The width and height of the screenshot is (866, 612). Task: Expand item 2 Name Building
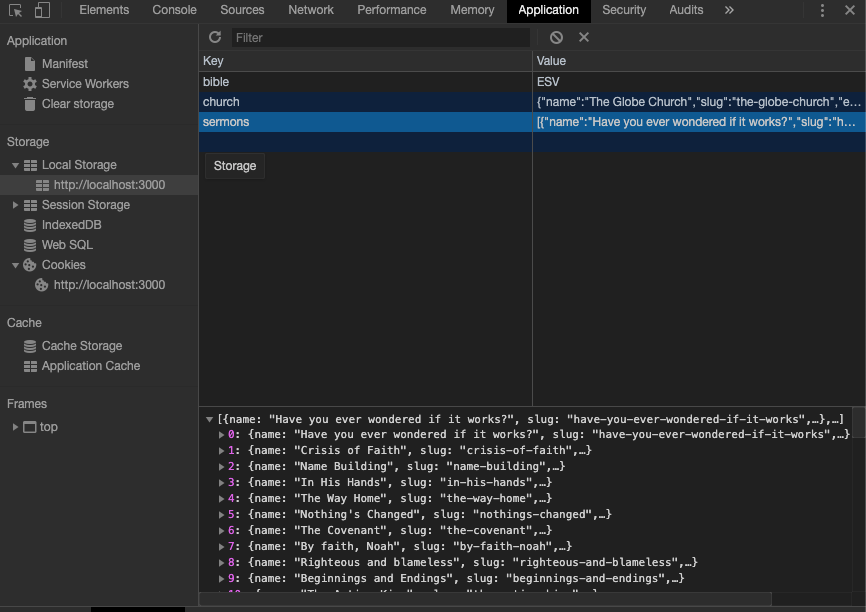click(x=221, y=467)
